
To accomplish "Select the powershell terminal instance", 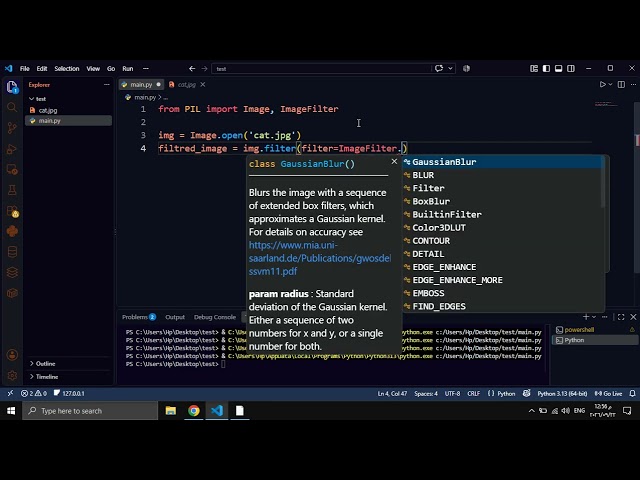I will click(x=595, y=329).
